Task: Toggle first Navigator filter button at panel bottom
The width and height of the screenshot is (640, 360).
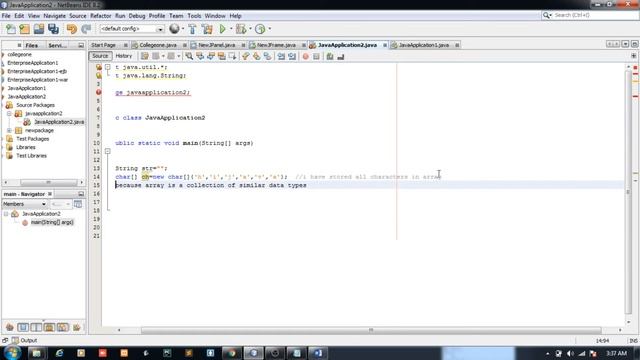Action: point(10,327)
